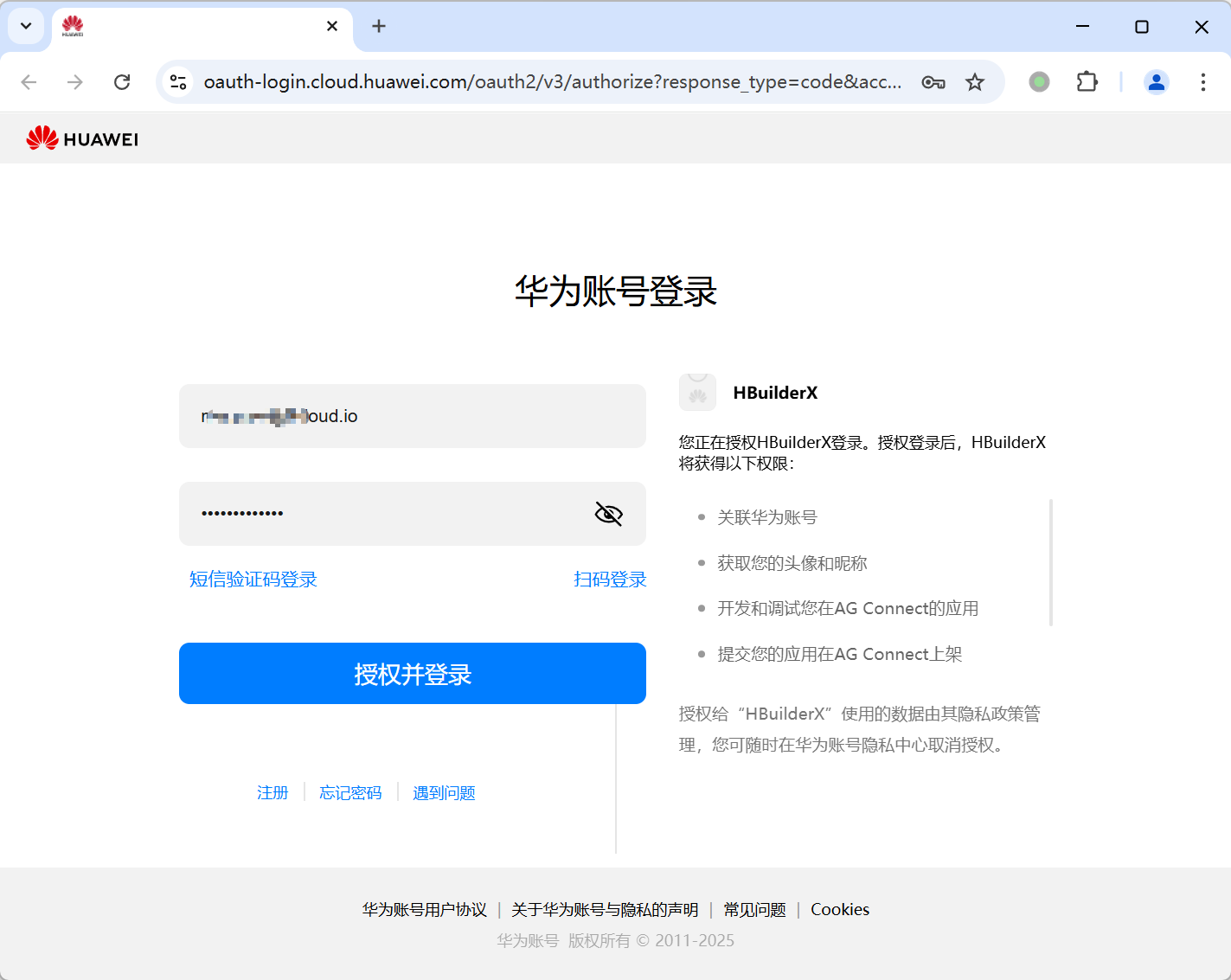
Task: Click 提交您的应用在AG Connect上架 text
Action: 840,655
